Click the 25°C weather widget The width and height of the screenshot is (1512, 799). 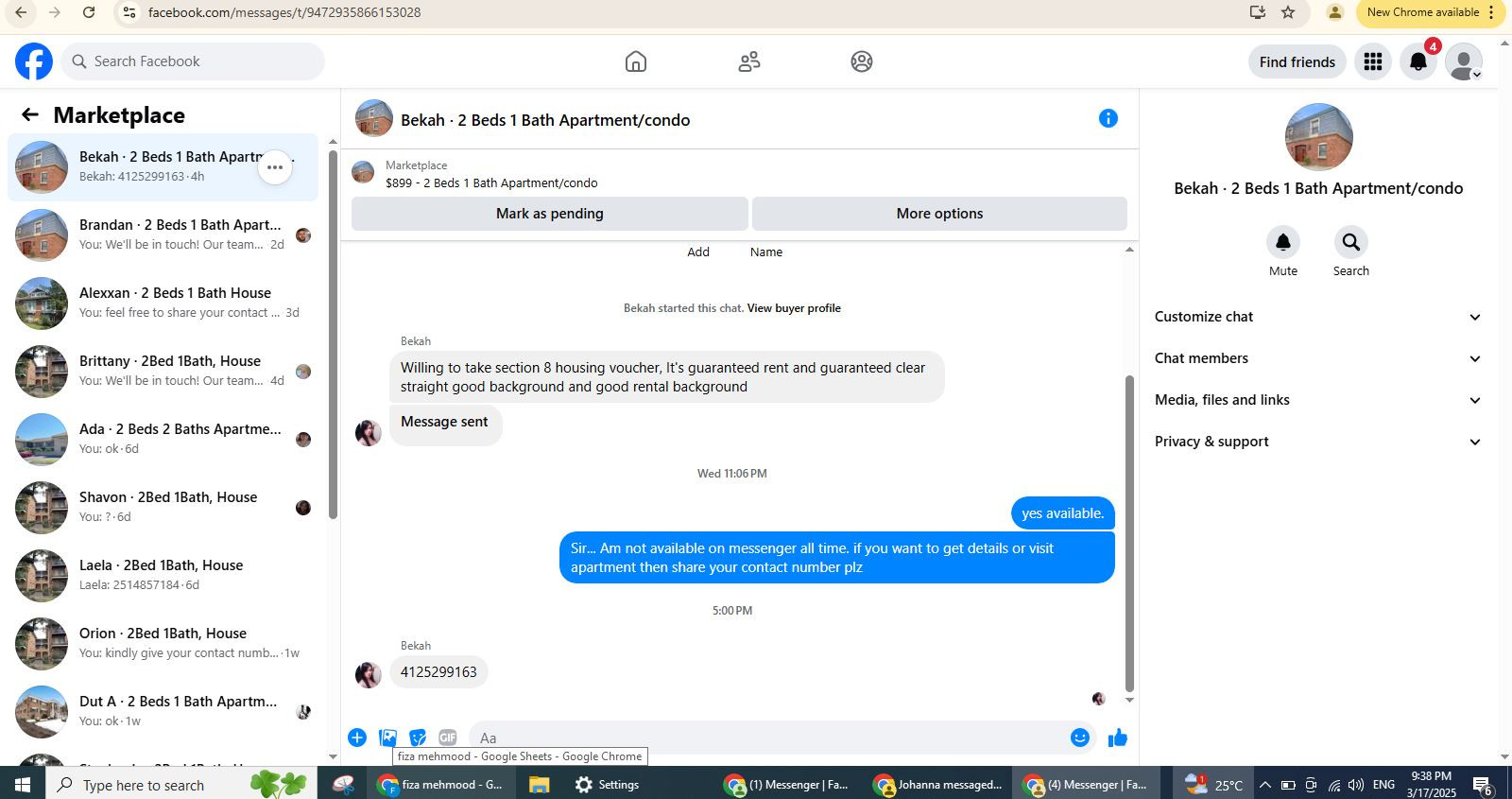(x=1214, y=785)
